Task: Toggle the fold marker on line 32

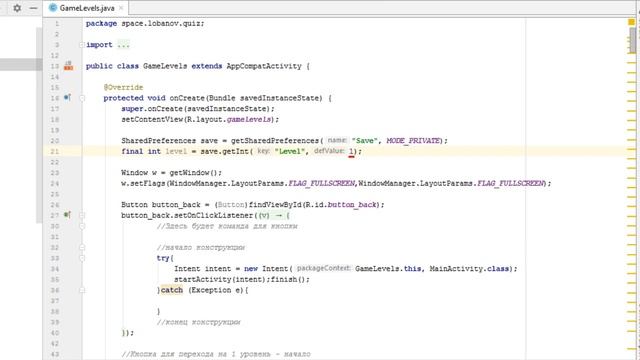Action: click(x=82, y=247)
